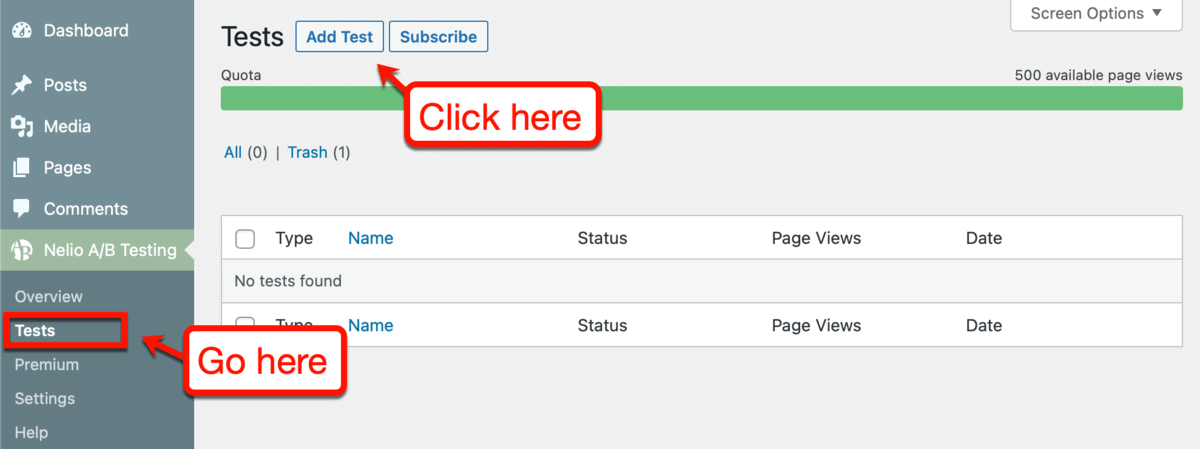The width and height of the screenshot is (1200, 449).
Task: Click the Add Test button
Action: (340, 37)
